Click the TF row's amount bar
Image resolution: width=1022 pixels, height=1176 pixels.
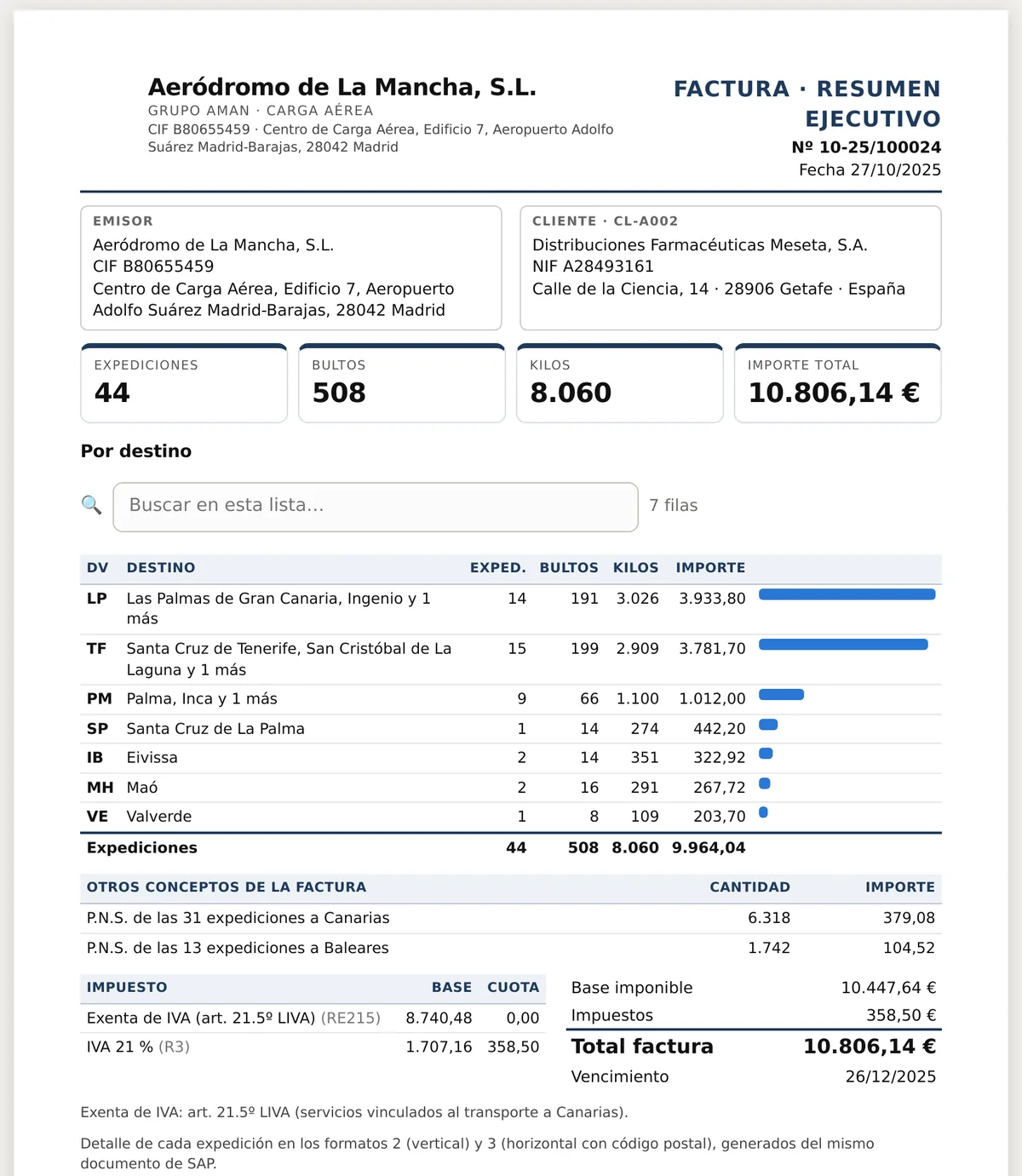click(x=843, y=645)
